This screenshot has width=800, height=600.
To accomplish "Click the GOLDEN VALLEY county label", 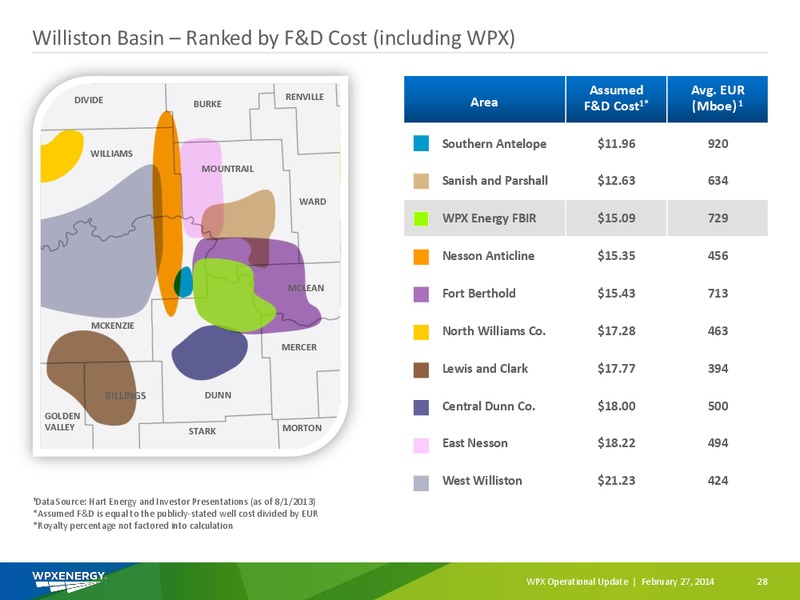I will pos(62,422).
